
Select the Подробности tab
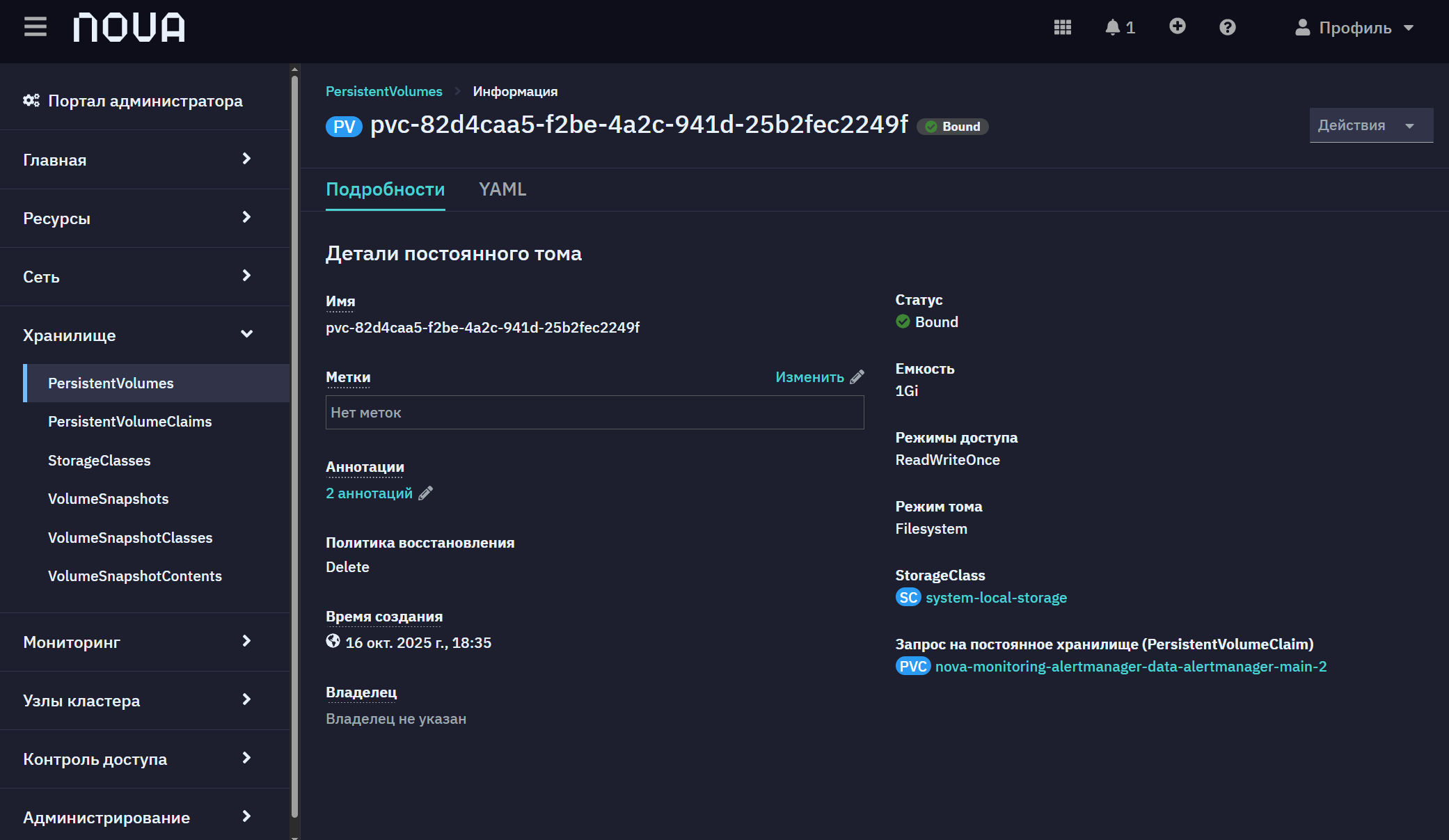tap(385, 189)
